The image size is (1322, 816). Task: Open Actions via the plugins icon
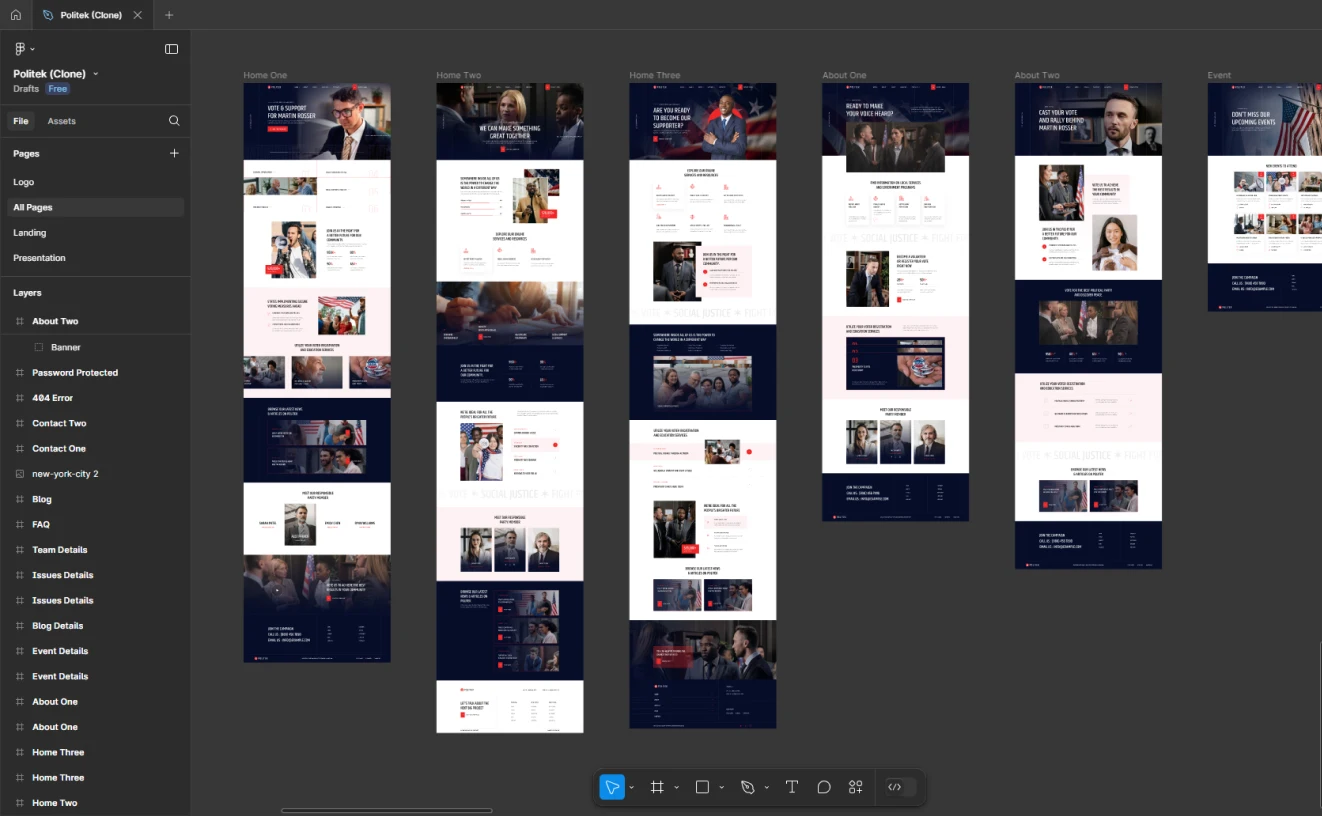point(856,787)
